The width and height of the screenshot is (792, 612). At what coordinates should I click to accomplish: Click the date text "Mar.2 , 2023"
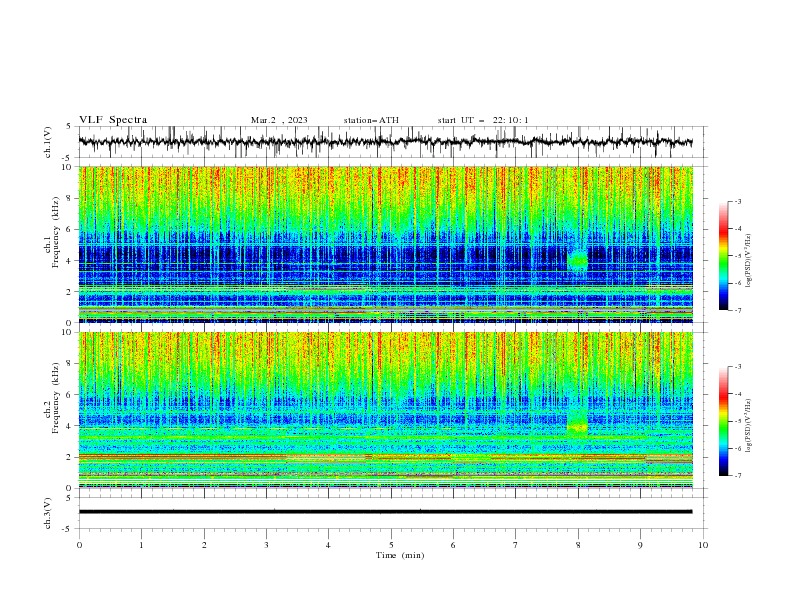point(279,120)
